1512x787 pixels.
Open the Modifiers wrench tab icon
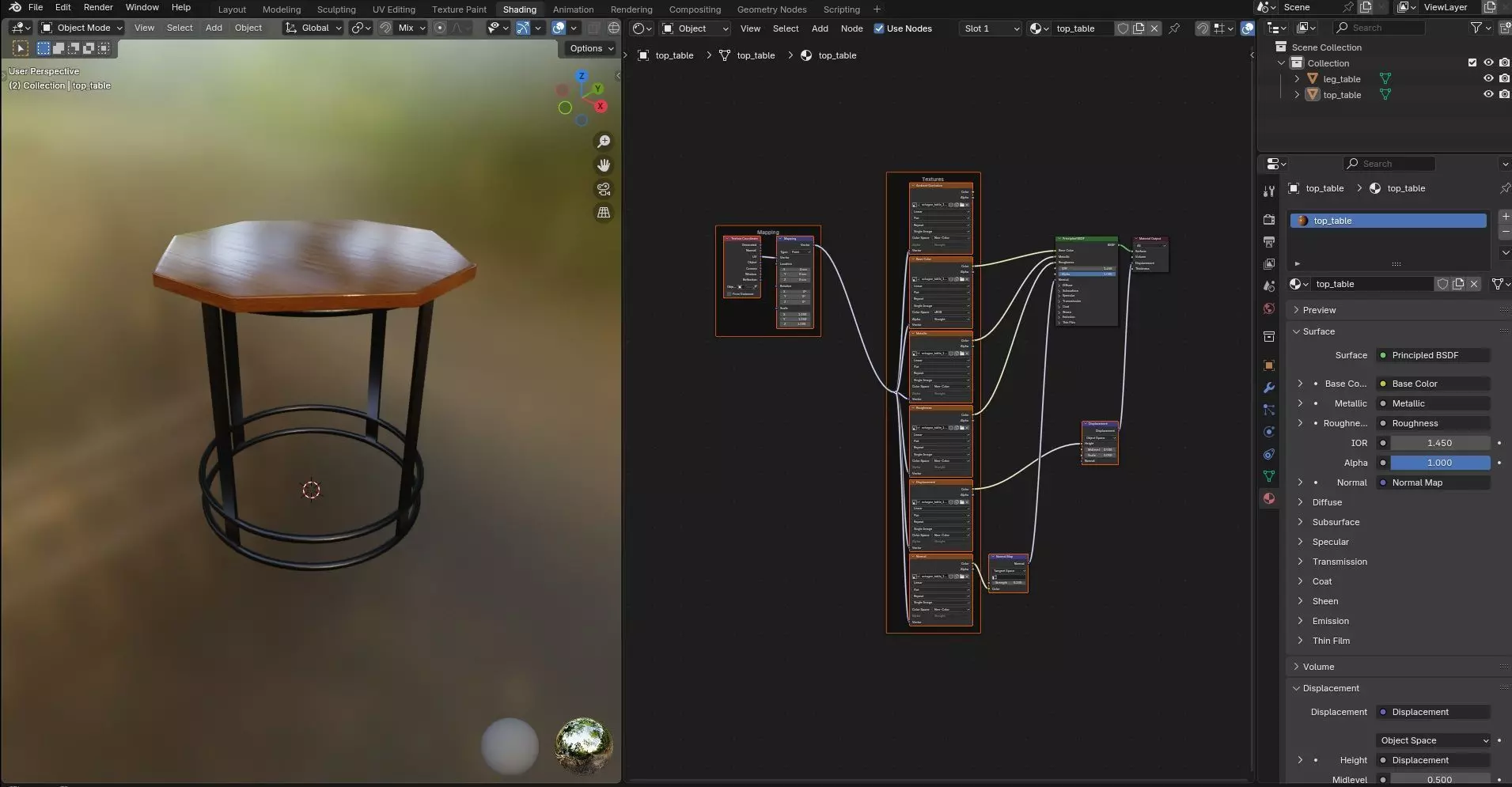(x=1269, y=388)
